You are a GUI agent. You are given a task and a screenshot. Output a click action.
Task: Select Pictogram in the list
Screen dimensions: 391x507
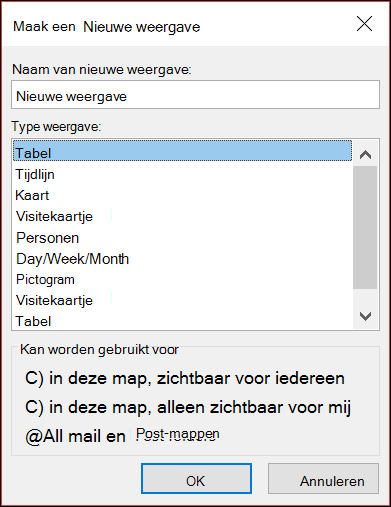pos(182,279)
